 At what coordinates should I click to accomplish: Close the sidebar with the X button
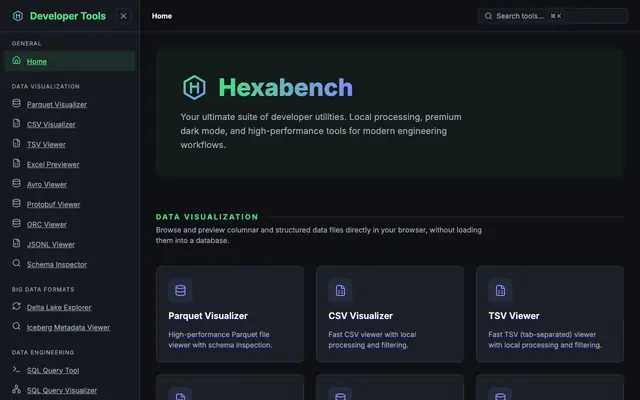click(123, 16)
